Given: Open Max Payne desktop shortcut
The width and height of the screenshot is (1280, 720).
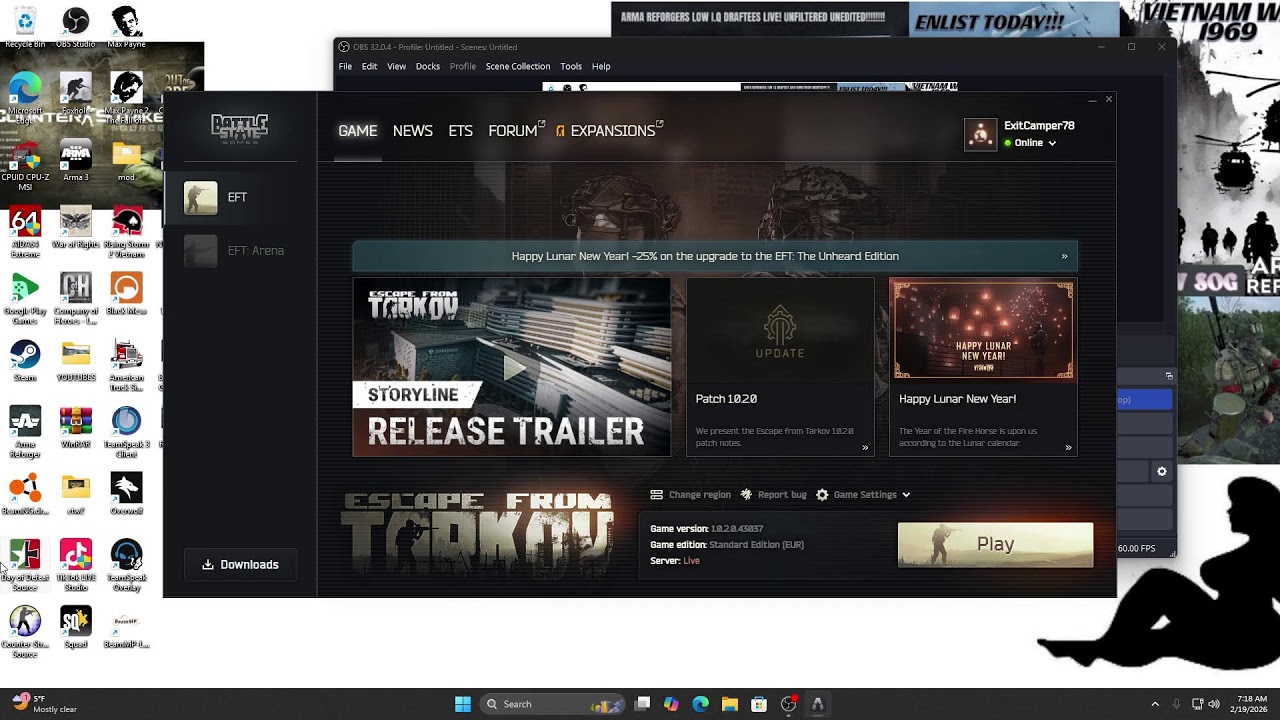Looking at the screenshot, I should pyautogui.click(x=126, y=26).
